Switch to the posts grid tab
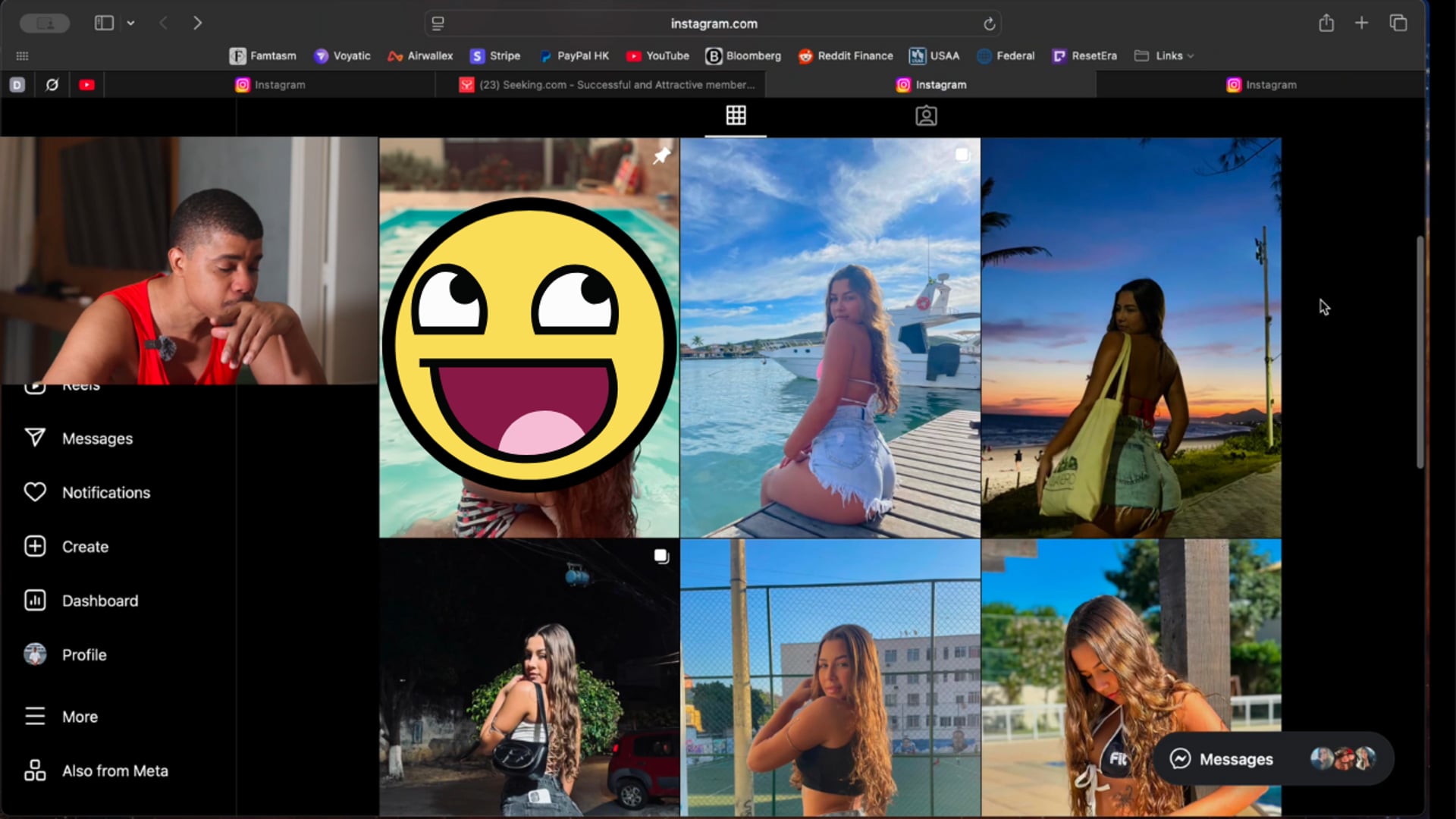Viewport: 1456px width, 819px height. pyautogui.click(x=736, y=115)
